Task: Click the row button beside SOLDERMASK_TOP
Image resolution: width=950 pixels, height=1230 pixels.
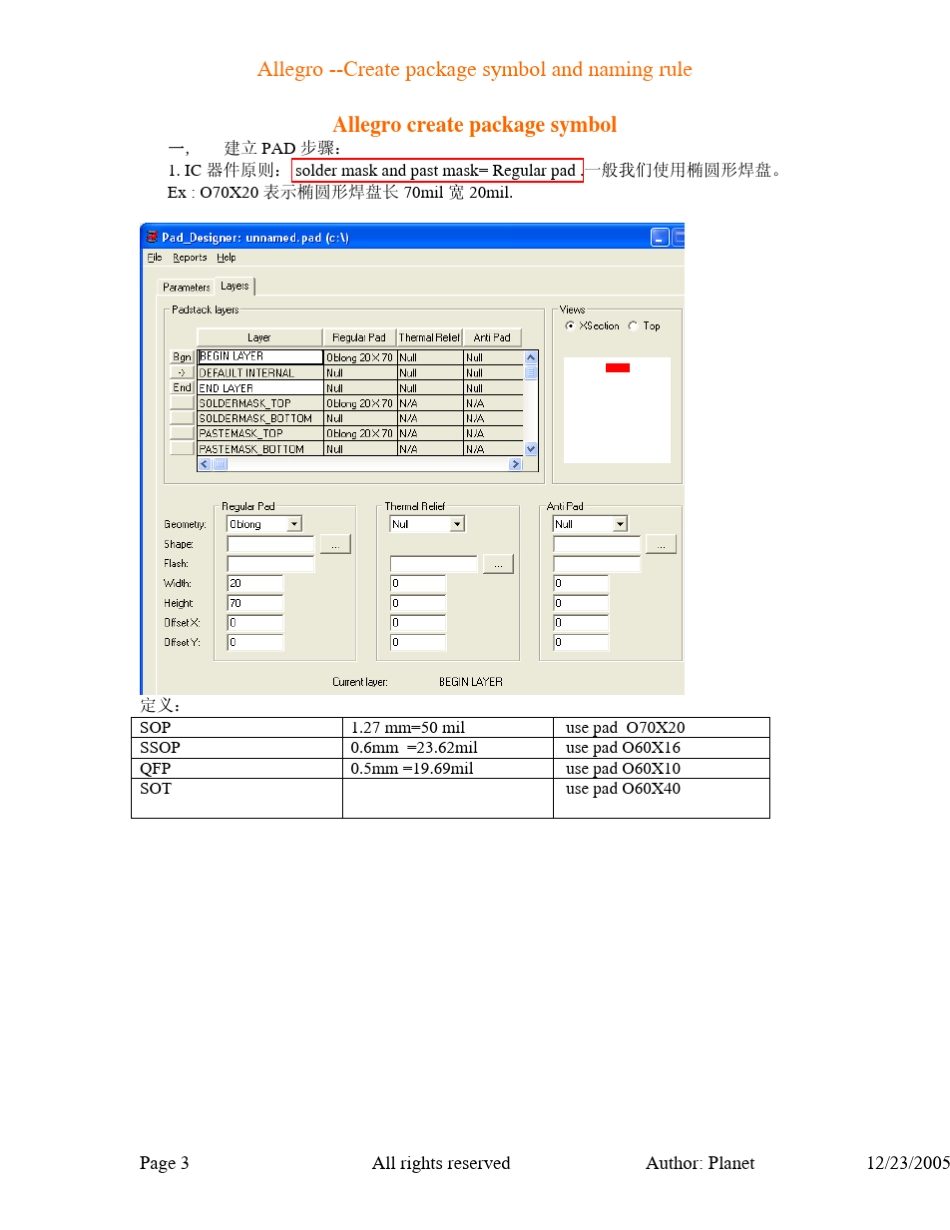Action: point(182,403)
